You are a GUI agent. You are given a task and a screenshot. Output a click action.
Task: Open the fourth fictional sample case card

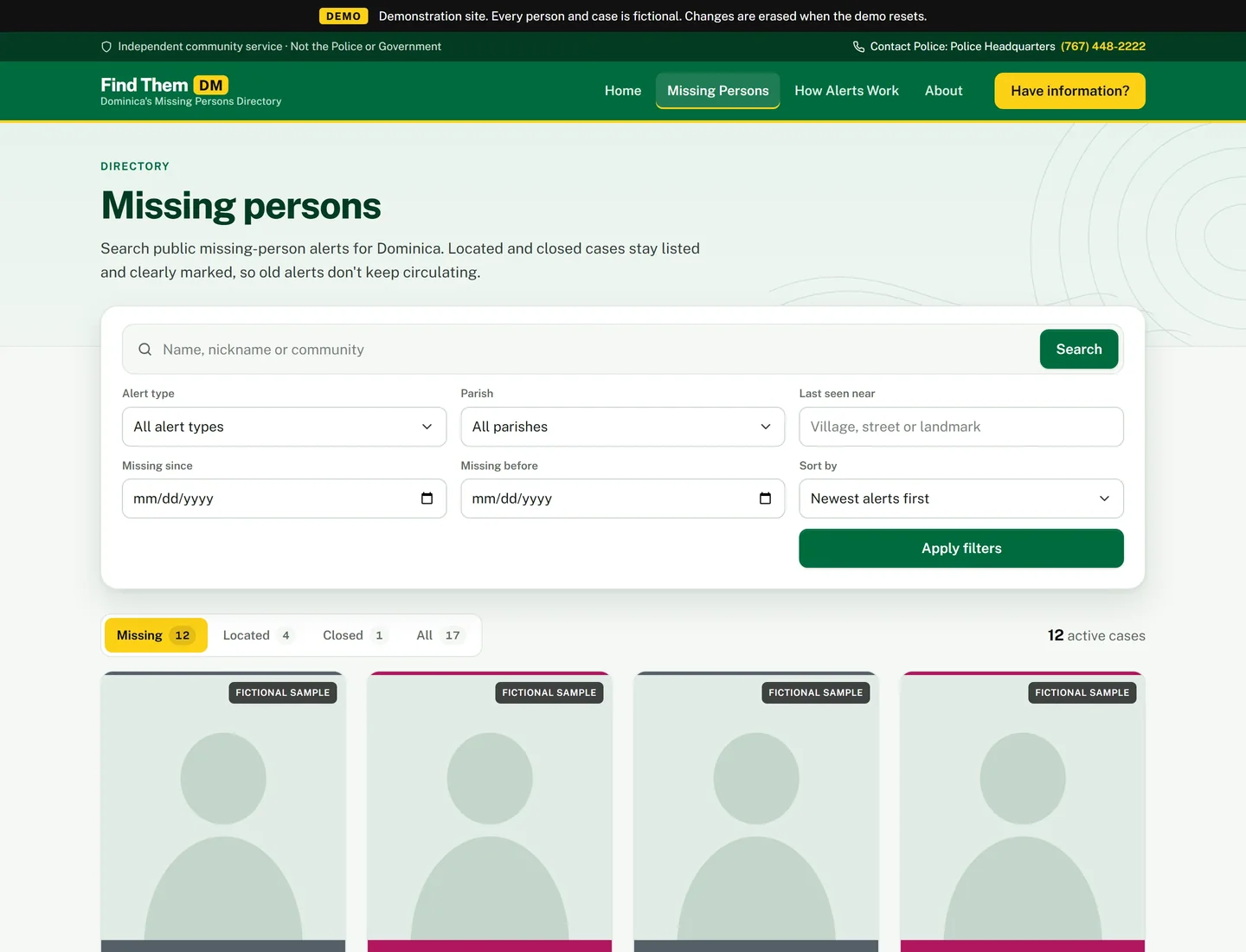(1023, 812)
